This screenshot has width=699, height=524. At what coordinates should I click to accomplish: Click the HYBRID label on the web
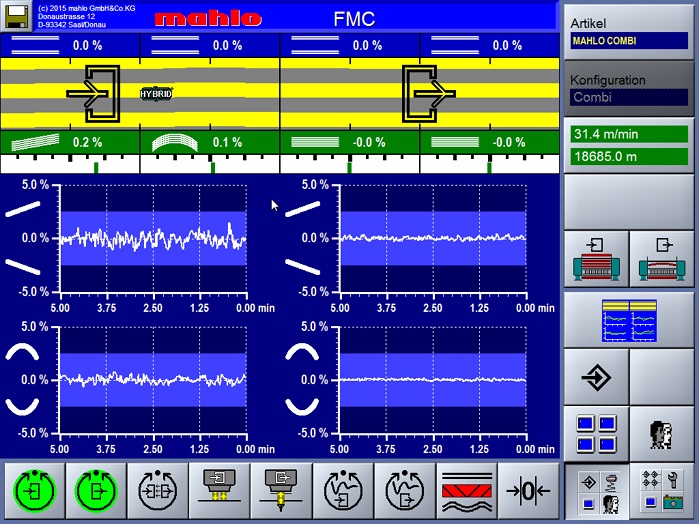coord(157,93)
